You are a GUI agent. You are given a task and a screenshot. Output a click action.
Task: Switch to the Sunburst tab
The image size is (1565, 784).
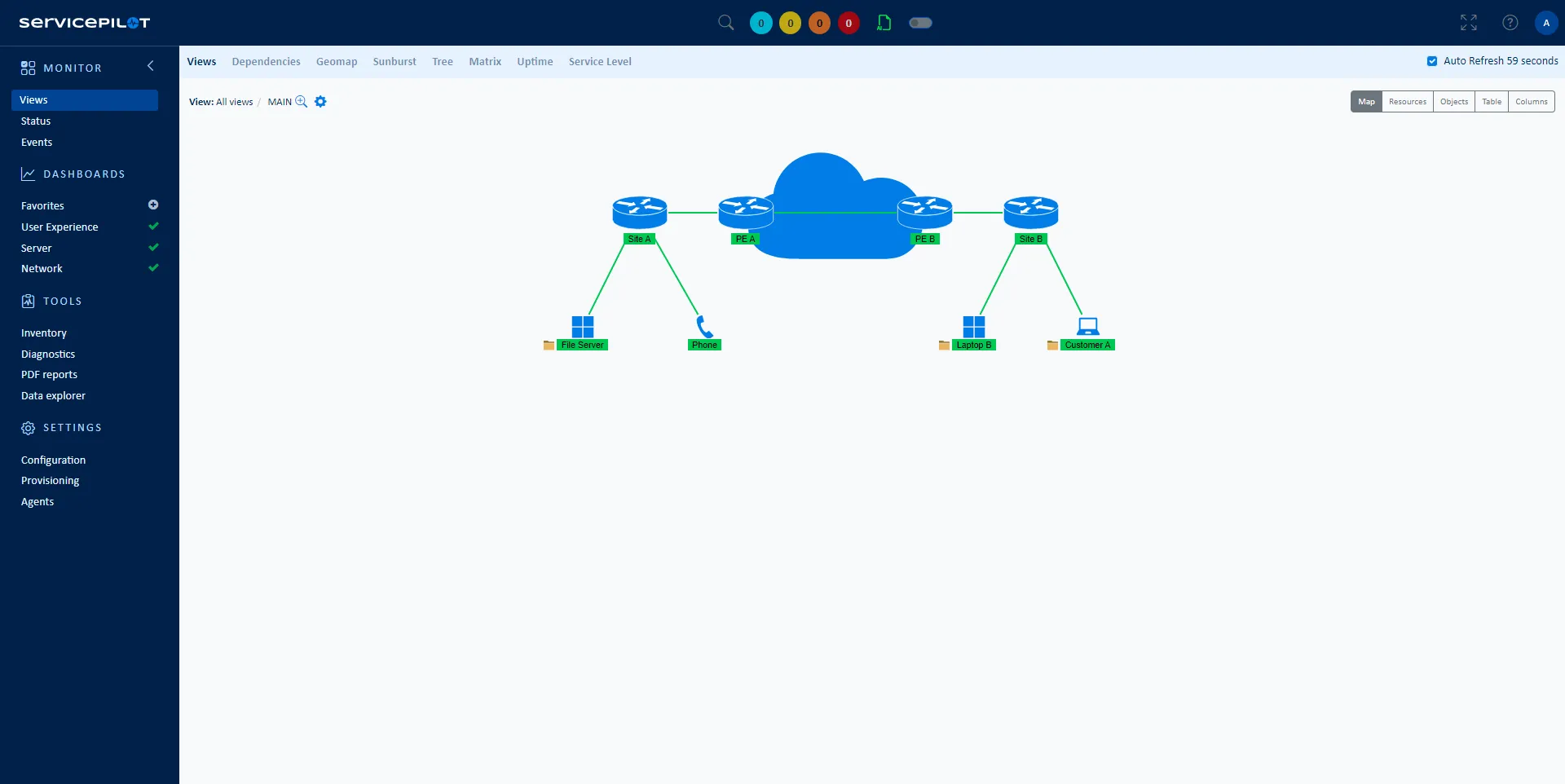click(x=394, y=61)
